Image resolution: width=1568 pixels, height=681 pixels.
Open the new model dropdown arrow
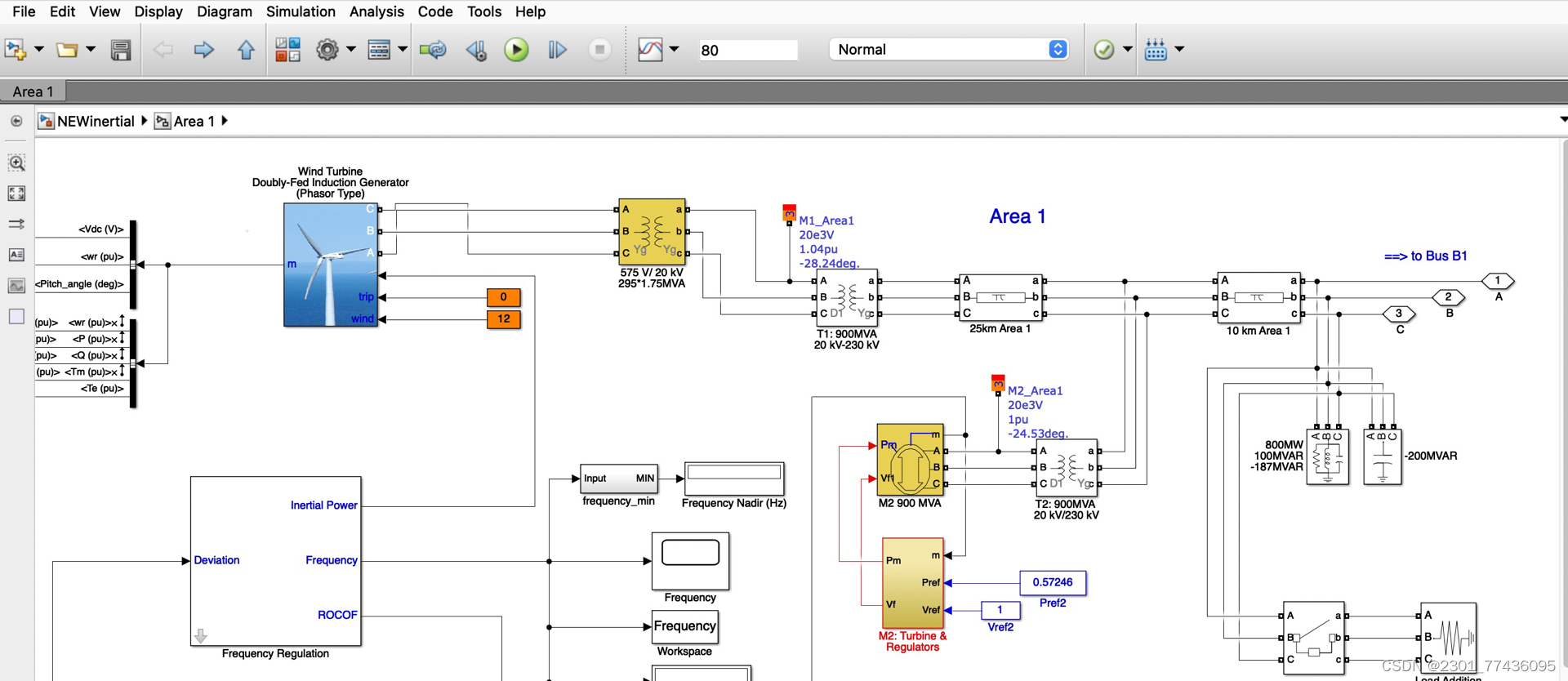tap(38, 50)
